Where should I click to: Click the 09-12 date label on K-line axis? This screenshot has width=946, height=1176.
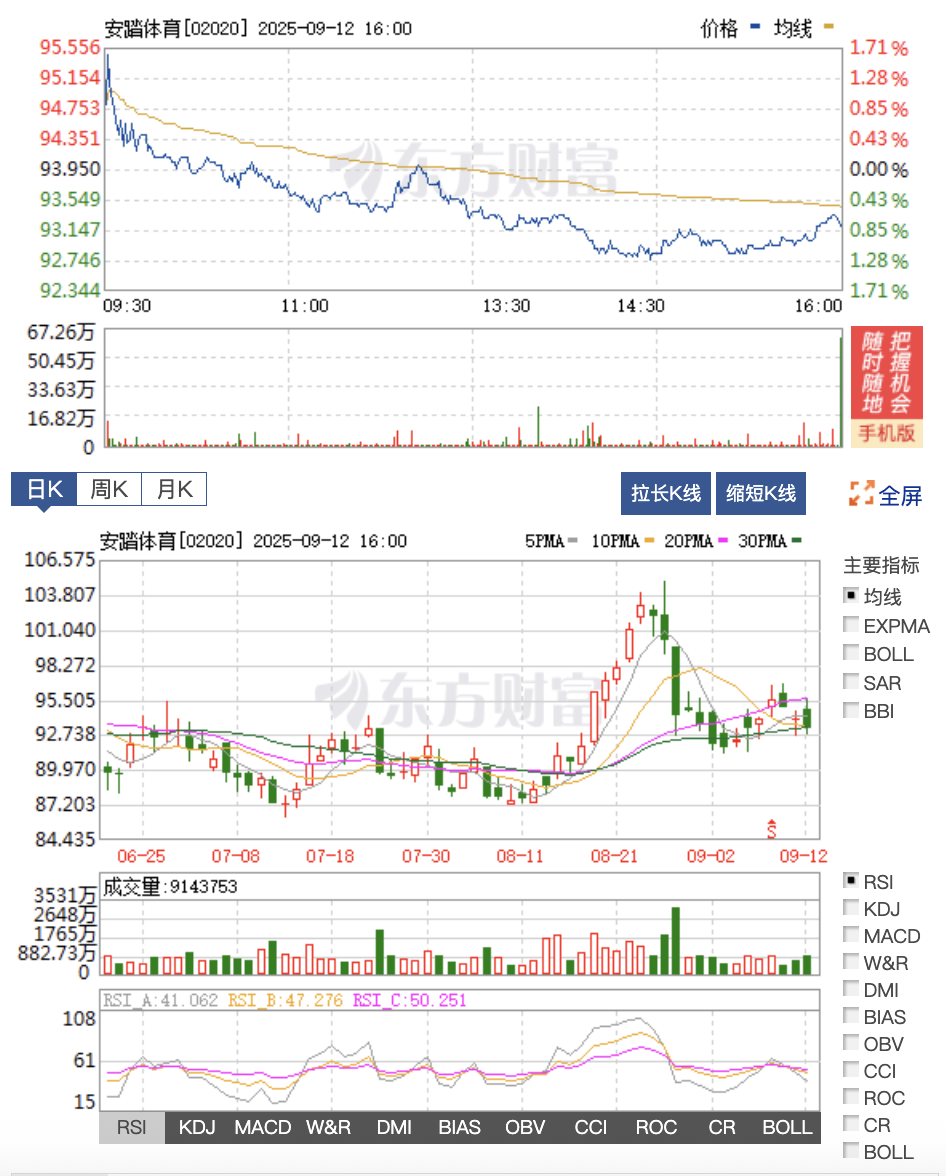(803, 856)
